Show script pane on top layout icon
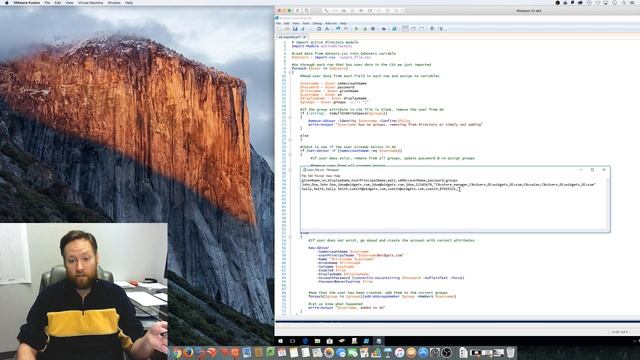 click(405, 29)
